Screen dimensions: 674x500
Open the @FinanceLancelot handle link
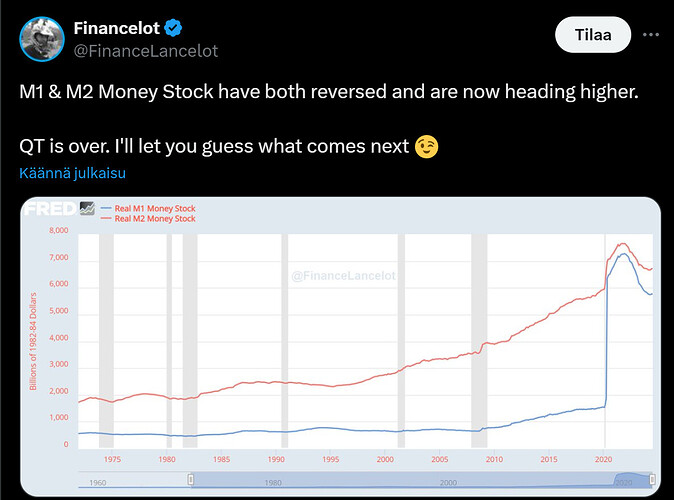point(146,51)
